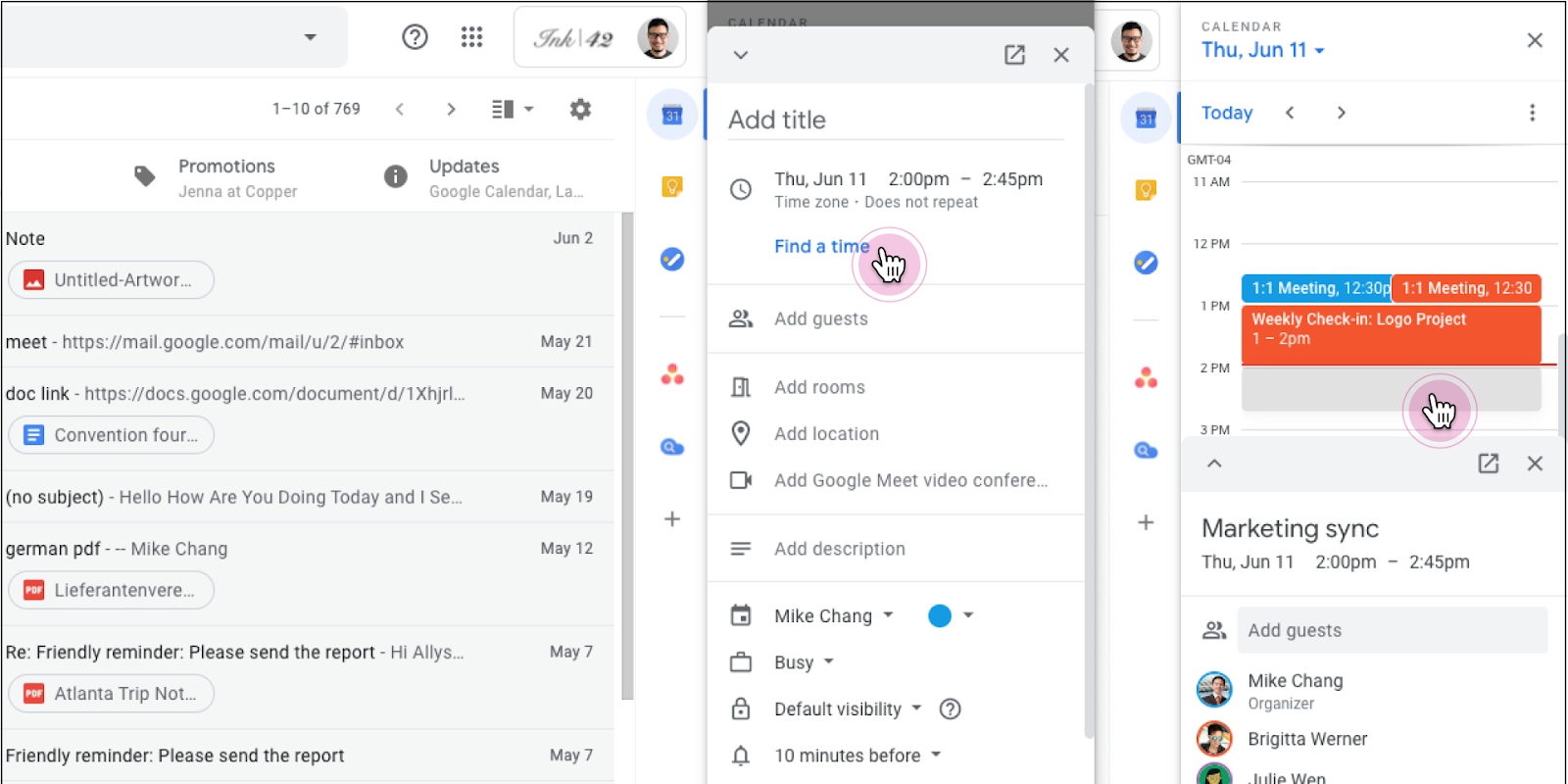Open Calendar in the middle side panel
The width and height of the screenshot is (1568, 784).
pyautogui.click(x=672, y=116)
